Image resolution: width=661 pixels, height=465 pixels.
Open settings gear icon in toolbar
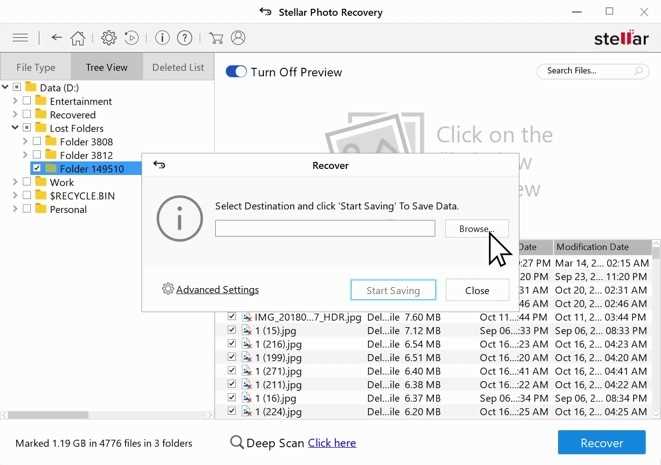[109, 38]
